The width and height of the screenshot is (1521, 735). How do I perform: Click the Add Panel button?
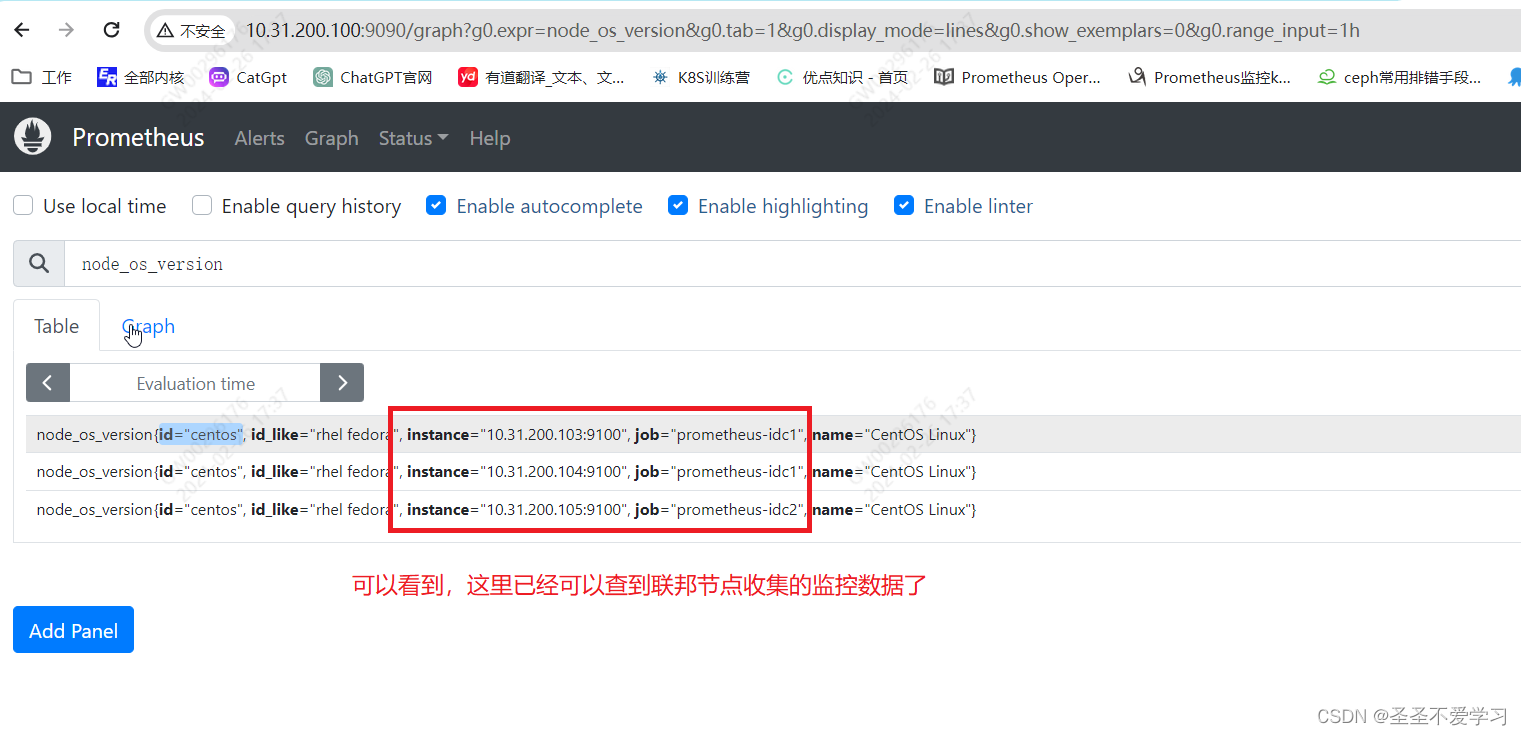click(73, 630)
